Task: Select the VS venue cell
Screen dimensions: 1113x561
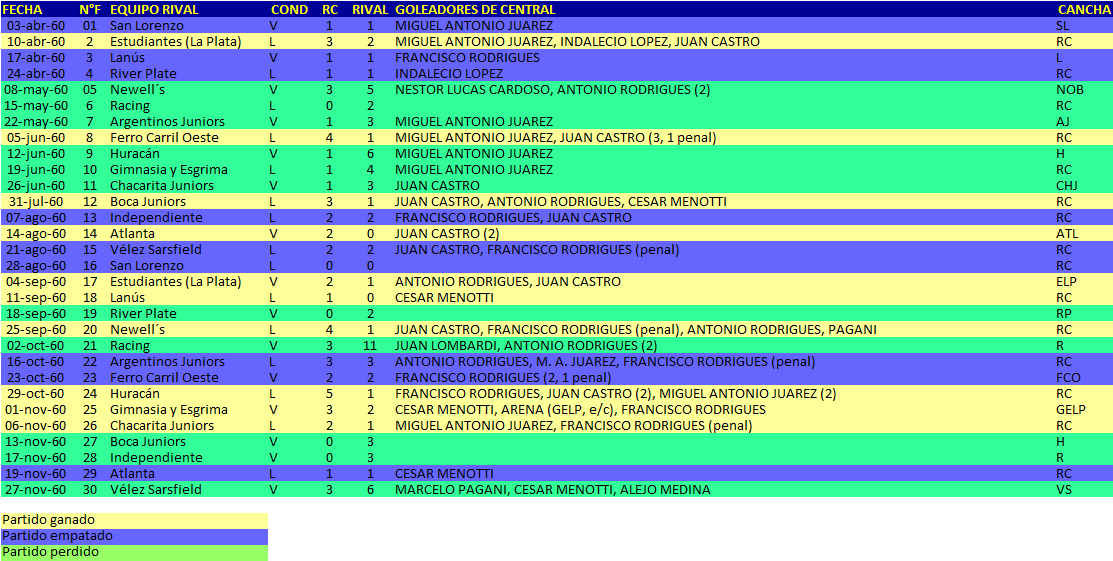Action: (1064, 489)
